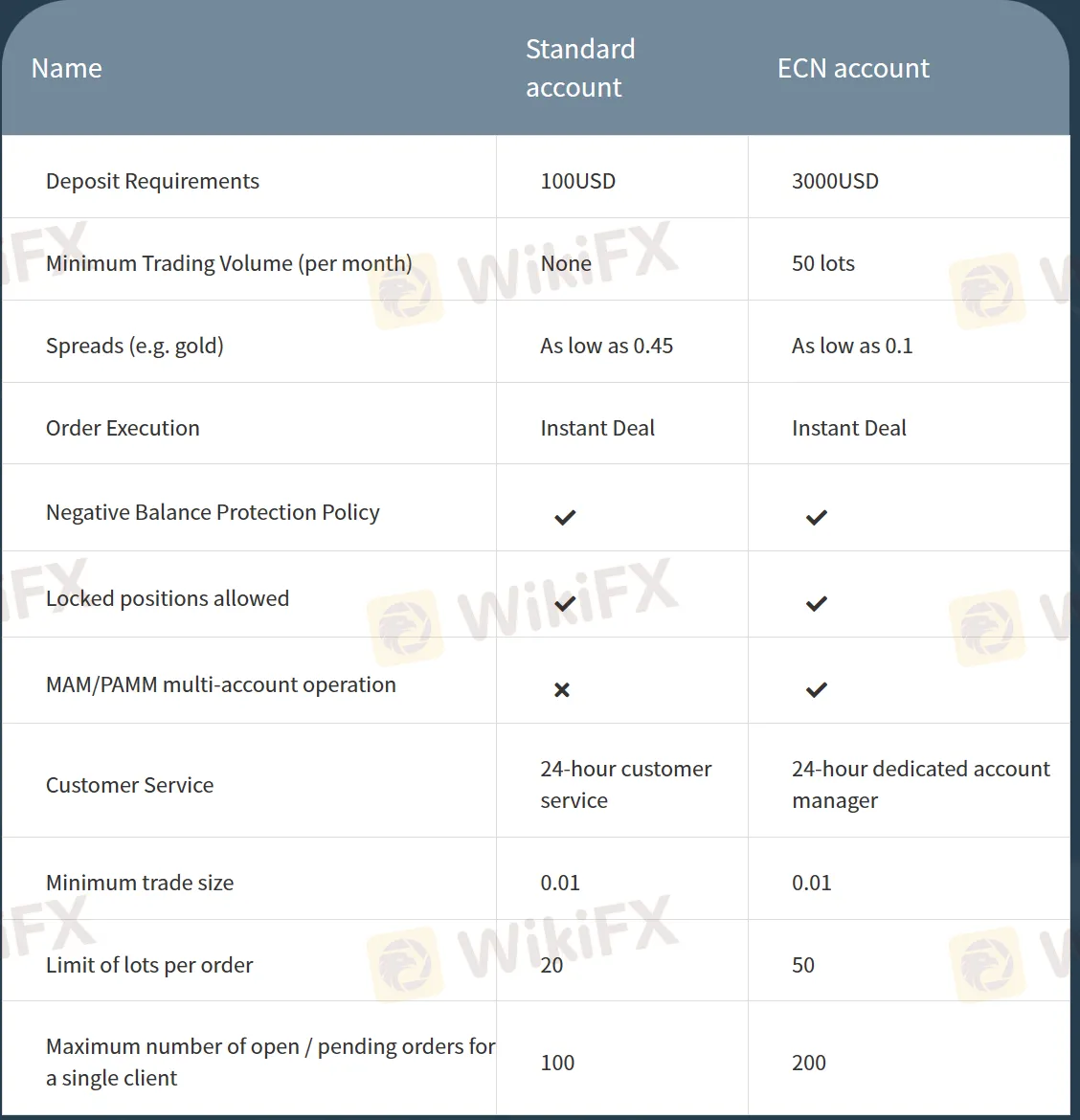The height and width of the screenshot is (1120, 1080).
Task: Click the 50 lots minimum trading volume
Action: pos(823,263)
